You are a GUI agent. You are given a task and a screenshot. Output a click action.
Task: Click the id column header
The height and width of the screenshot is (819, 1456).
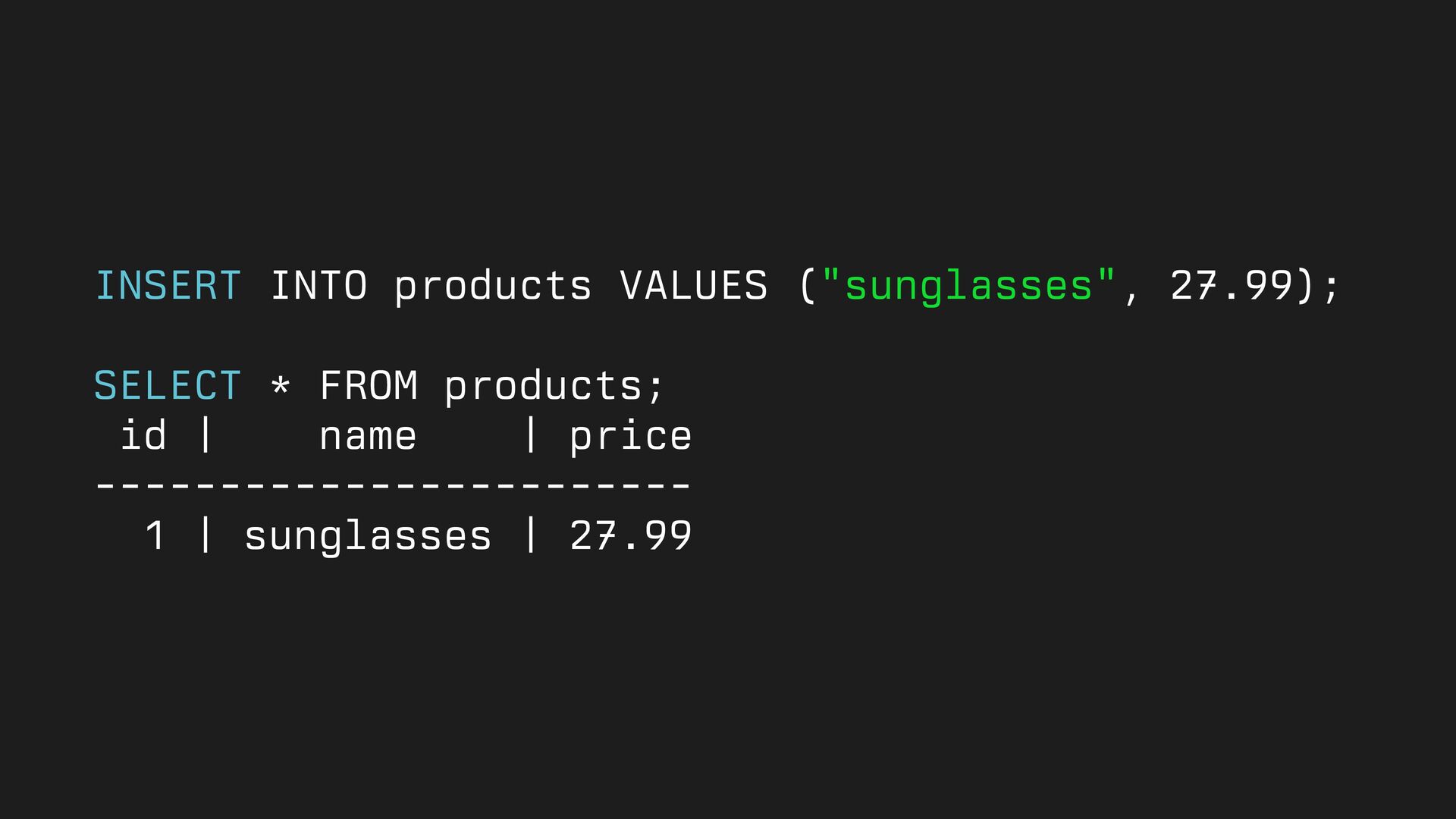coord(143,436)
